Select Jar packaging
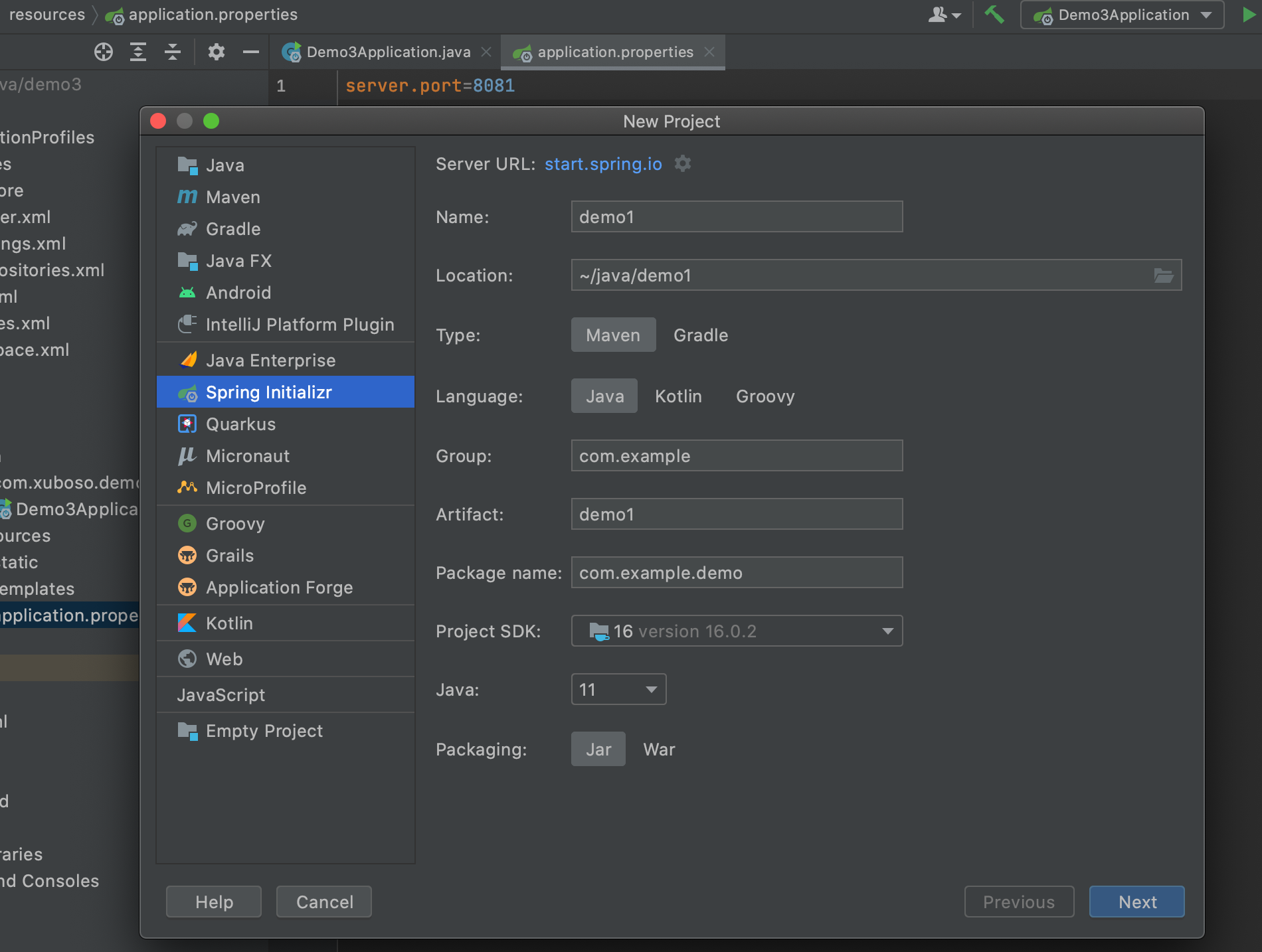The height and width of the screenshot is (952, 1262). (598, 750)
